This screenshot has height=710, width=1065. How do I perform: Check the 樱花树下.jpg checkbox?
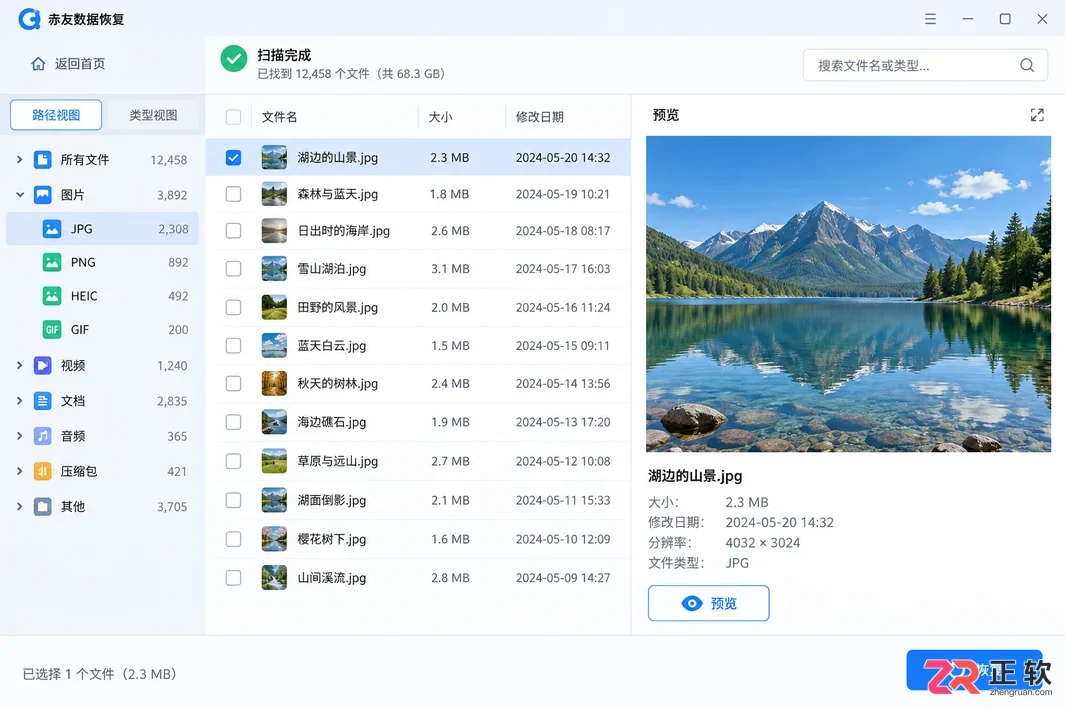pyautogui.click(x=233, y=539)
